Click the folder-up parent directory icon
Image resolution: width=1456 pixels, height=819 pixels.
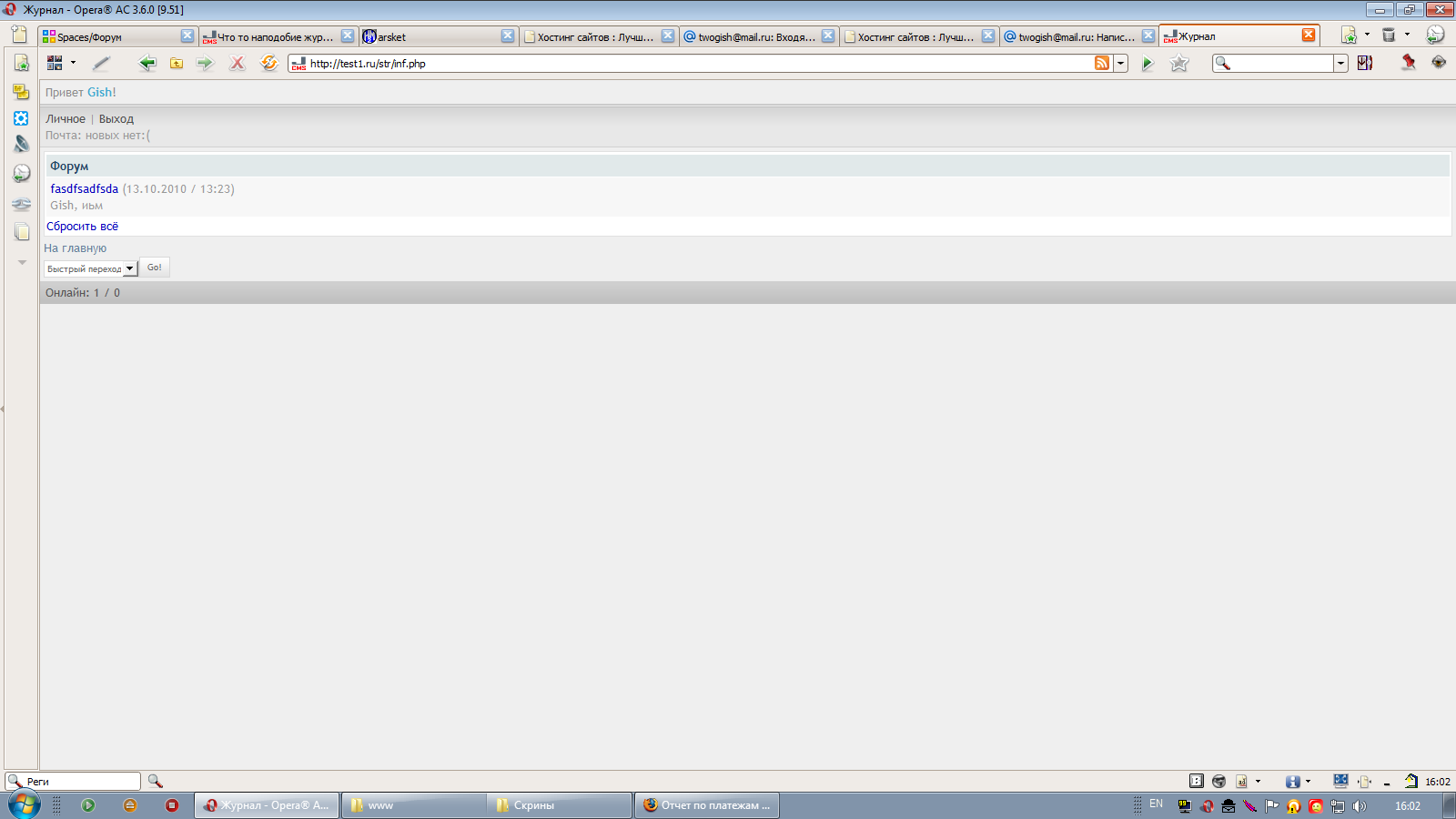(177, 63)
